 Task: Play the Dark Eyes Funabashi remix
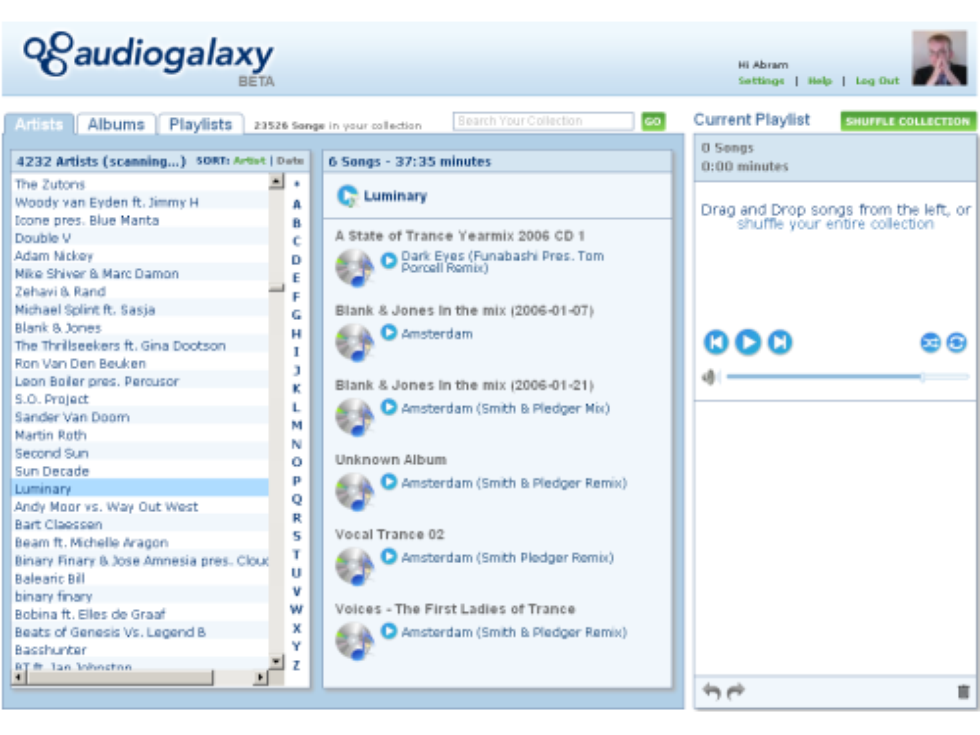[x=388, y=258]
